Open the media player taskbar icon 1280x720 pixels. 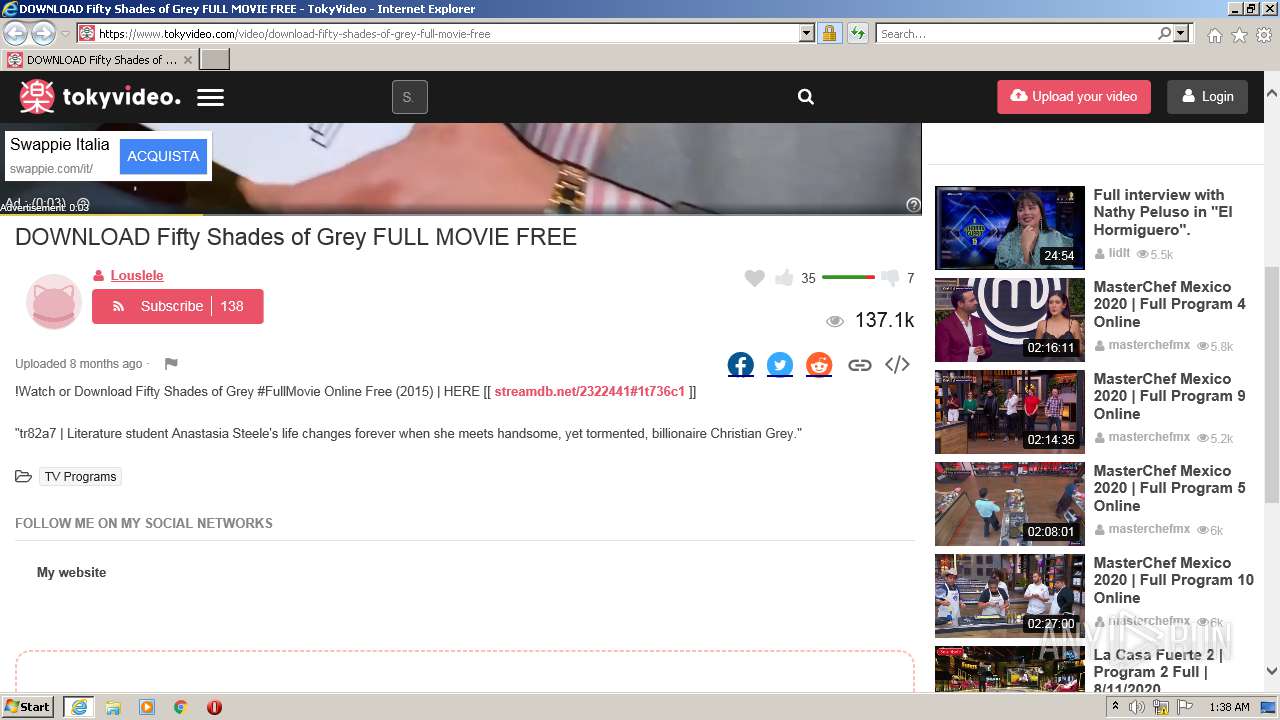[147, 707]
